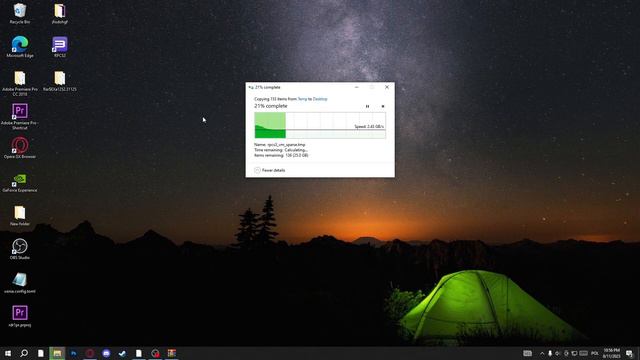Minimize the copy progress dialog

tap(356, 87)
